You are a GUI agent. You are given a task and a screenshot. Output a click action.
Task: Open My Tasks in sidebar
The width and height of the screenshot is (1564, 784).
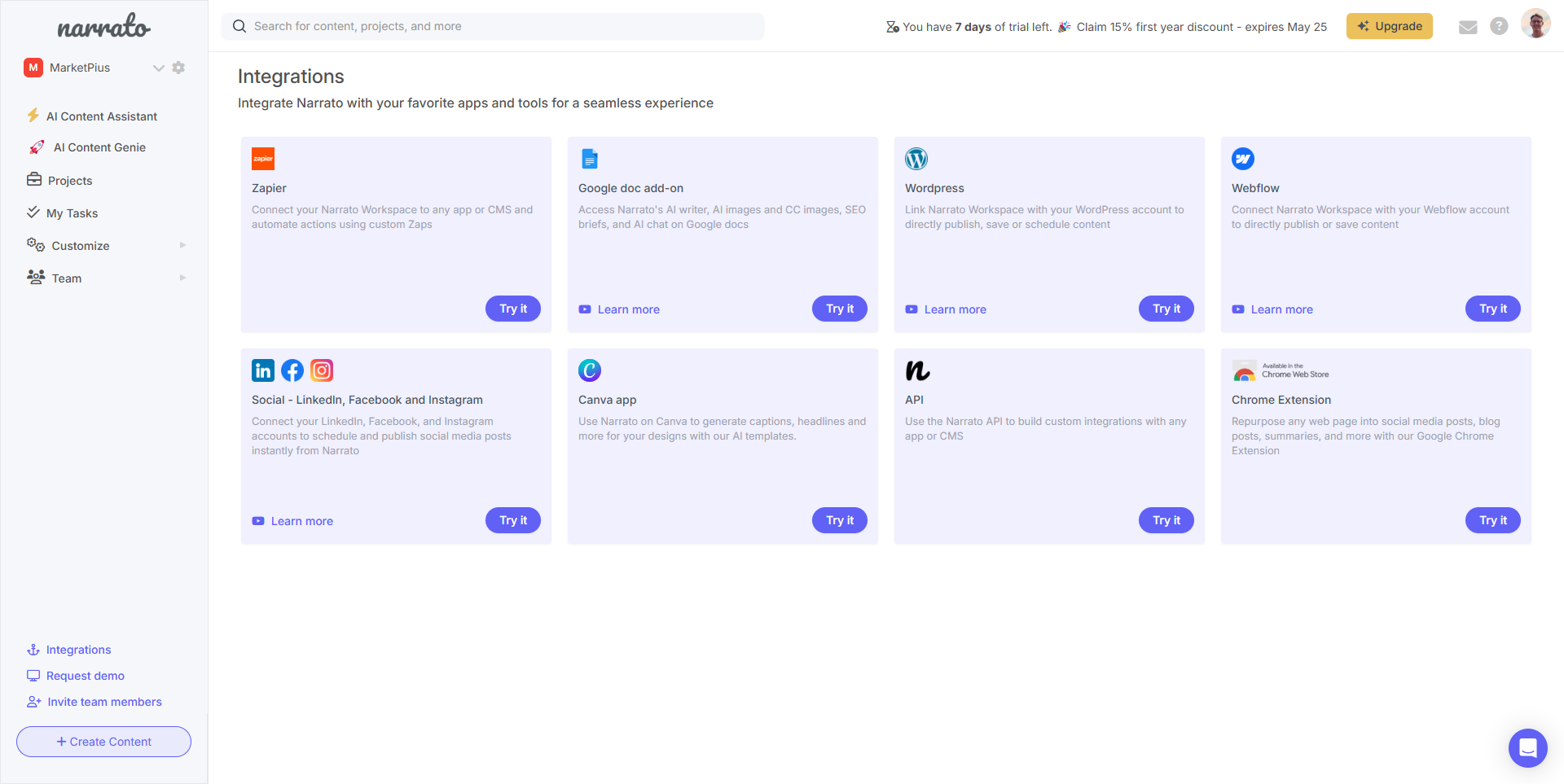(72, 213)
